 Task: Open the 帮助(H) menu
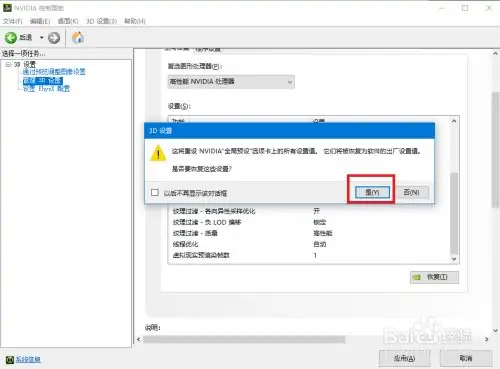pos(135,21)
